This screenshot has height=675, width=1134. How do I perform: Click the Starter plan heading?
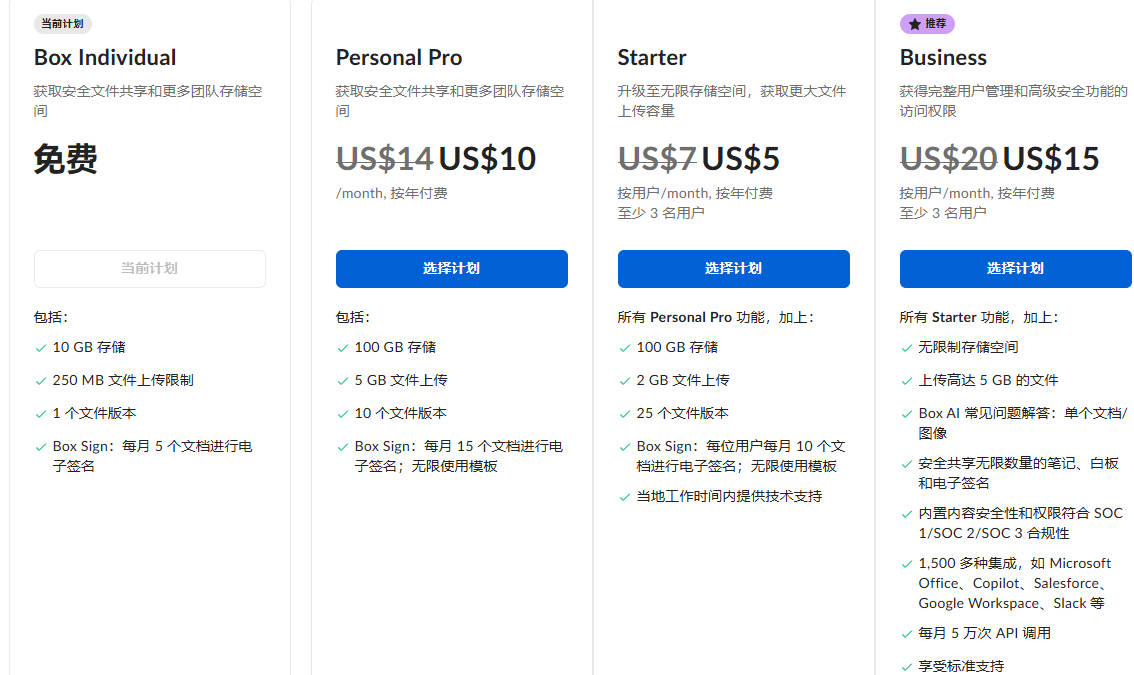pyautogui.click(x=652, y=57)
